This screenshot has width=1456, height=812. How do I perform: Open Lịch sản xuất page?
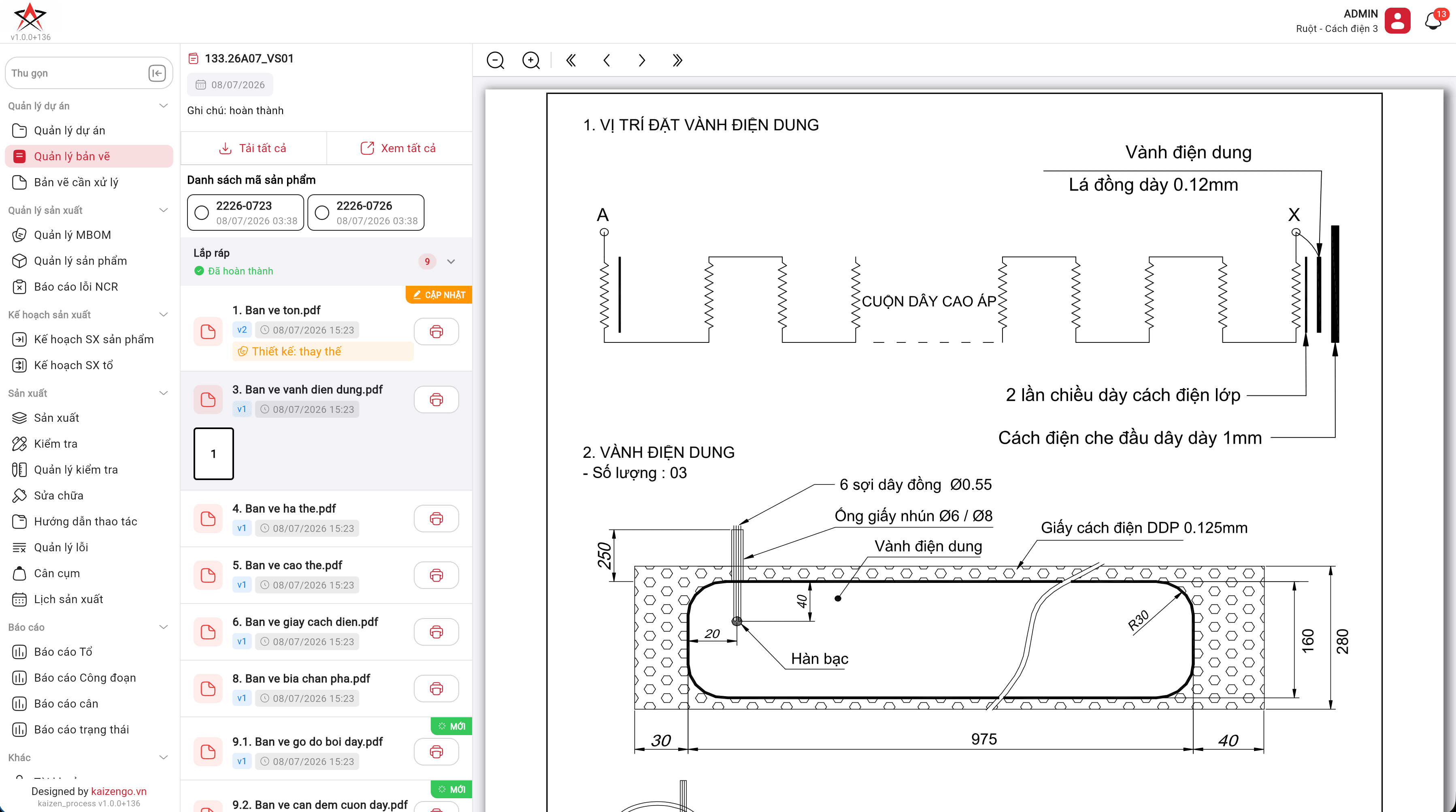[89, 599]
